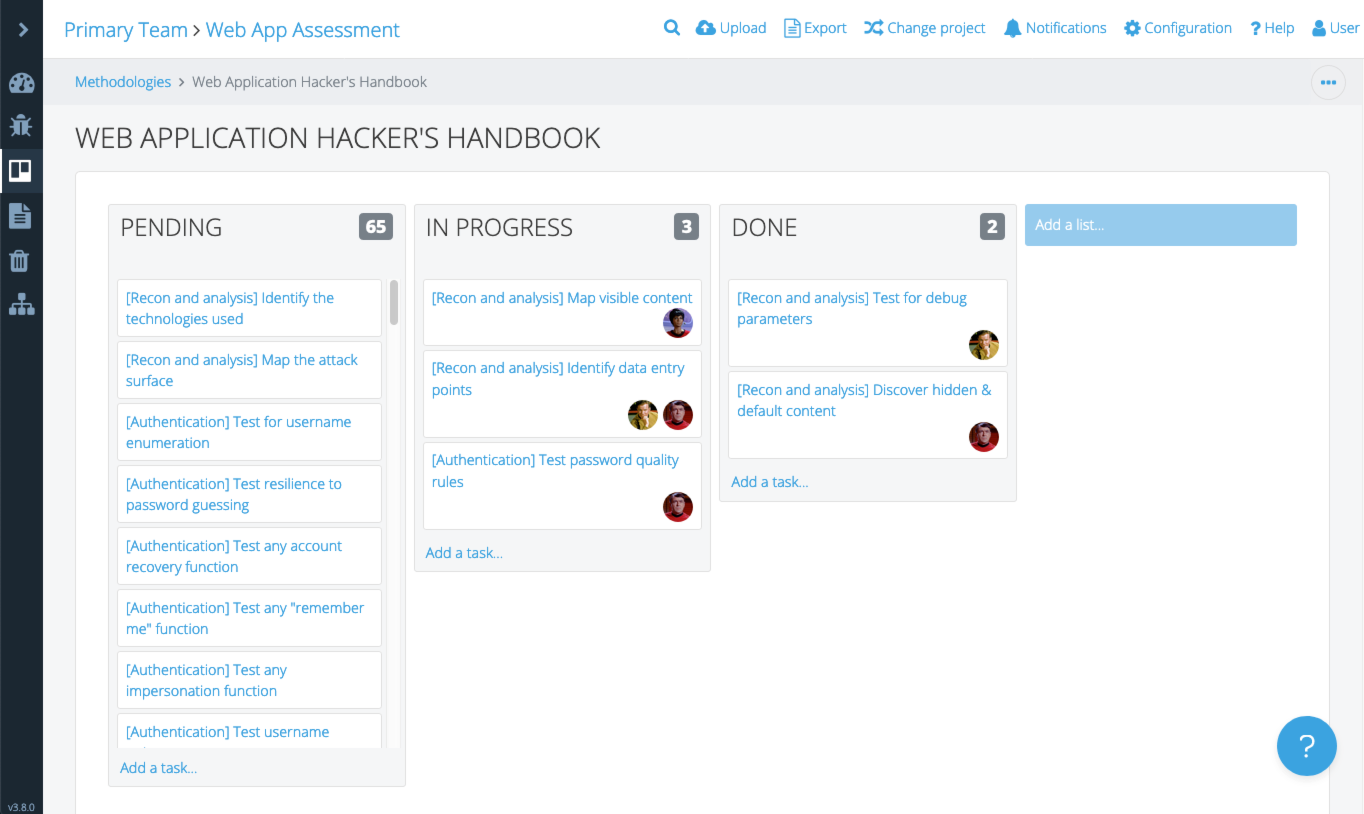Screen dimensions: 1364x814
Task: Click the Web Application Hacker's Handbook breadcrumb text
Action: [309, 82]
